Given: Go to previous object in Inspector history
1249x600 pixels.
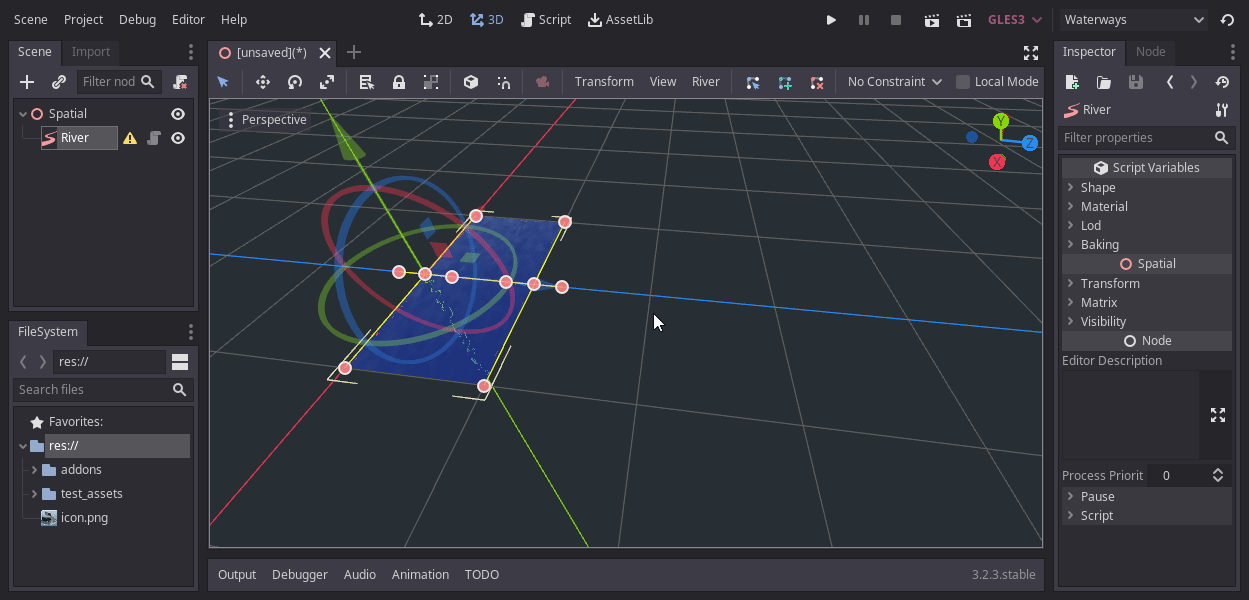Looking at the screenshot, I should coord(1170,82).
